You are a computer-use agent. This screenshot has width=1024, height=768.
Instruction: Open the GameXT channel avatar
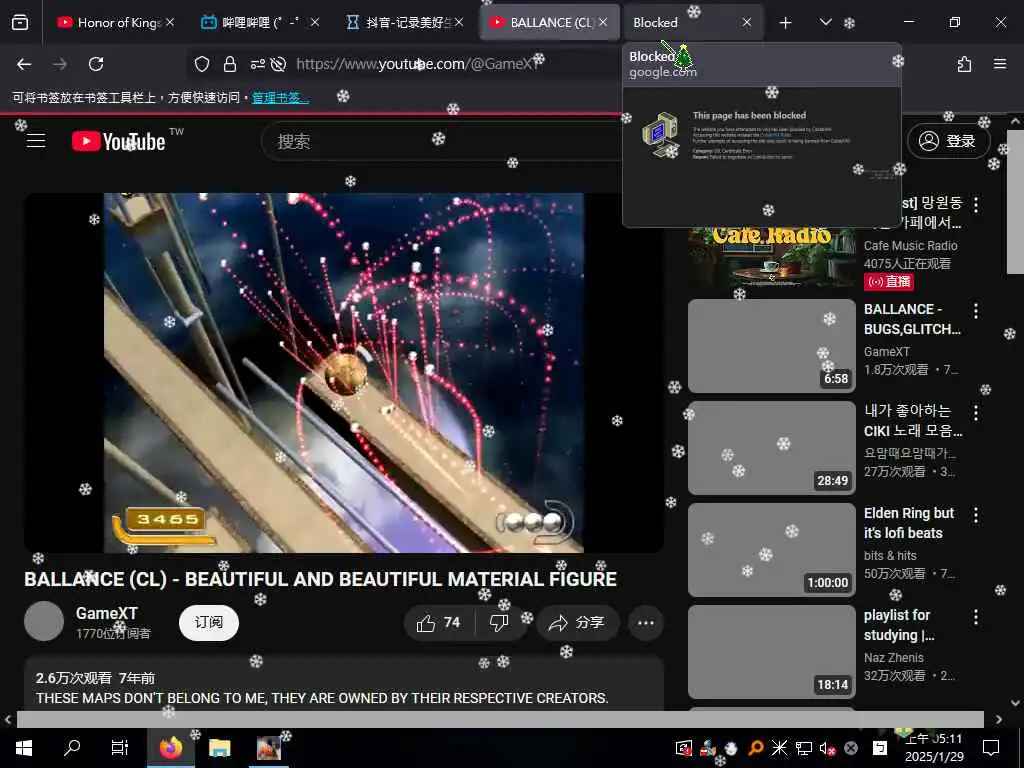[44, 621]
